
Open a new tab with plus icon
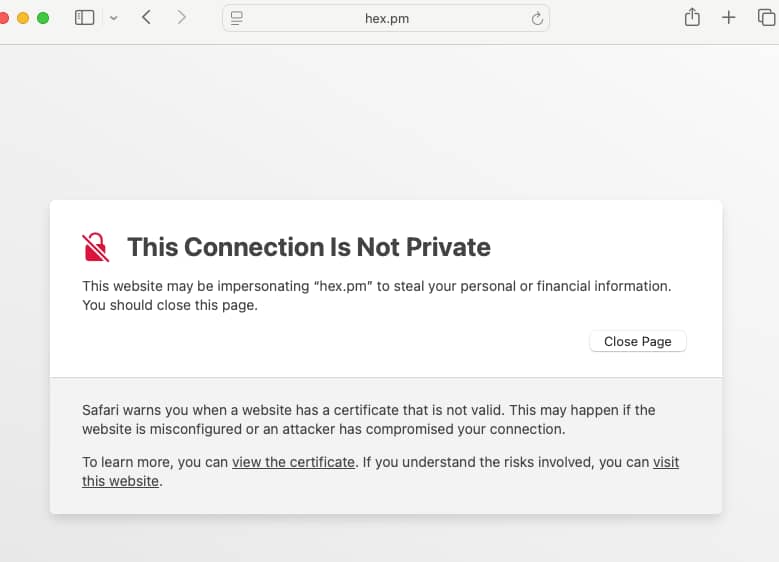[x=728, y=17]
